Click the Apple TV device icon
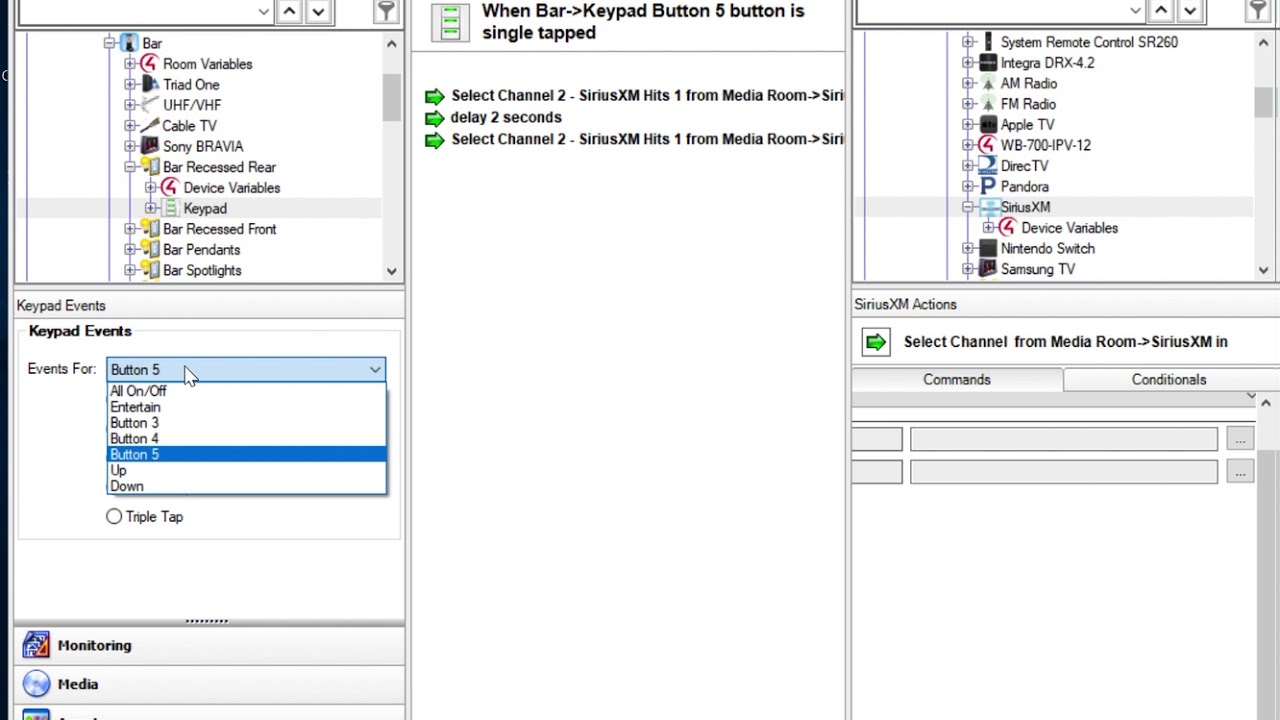The image size is (1280, 720). 988,125
